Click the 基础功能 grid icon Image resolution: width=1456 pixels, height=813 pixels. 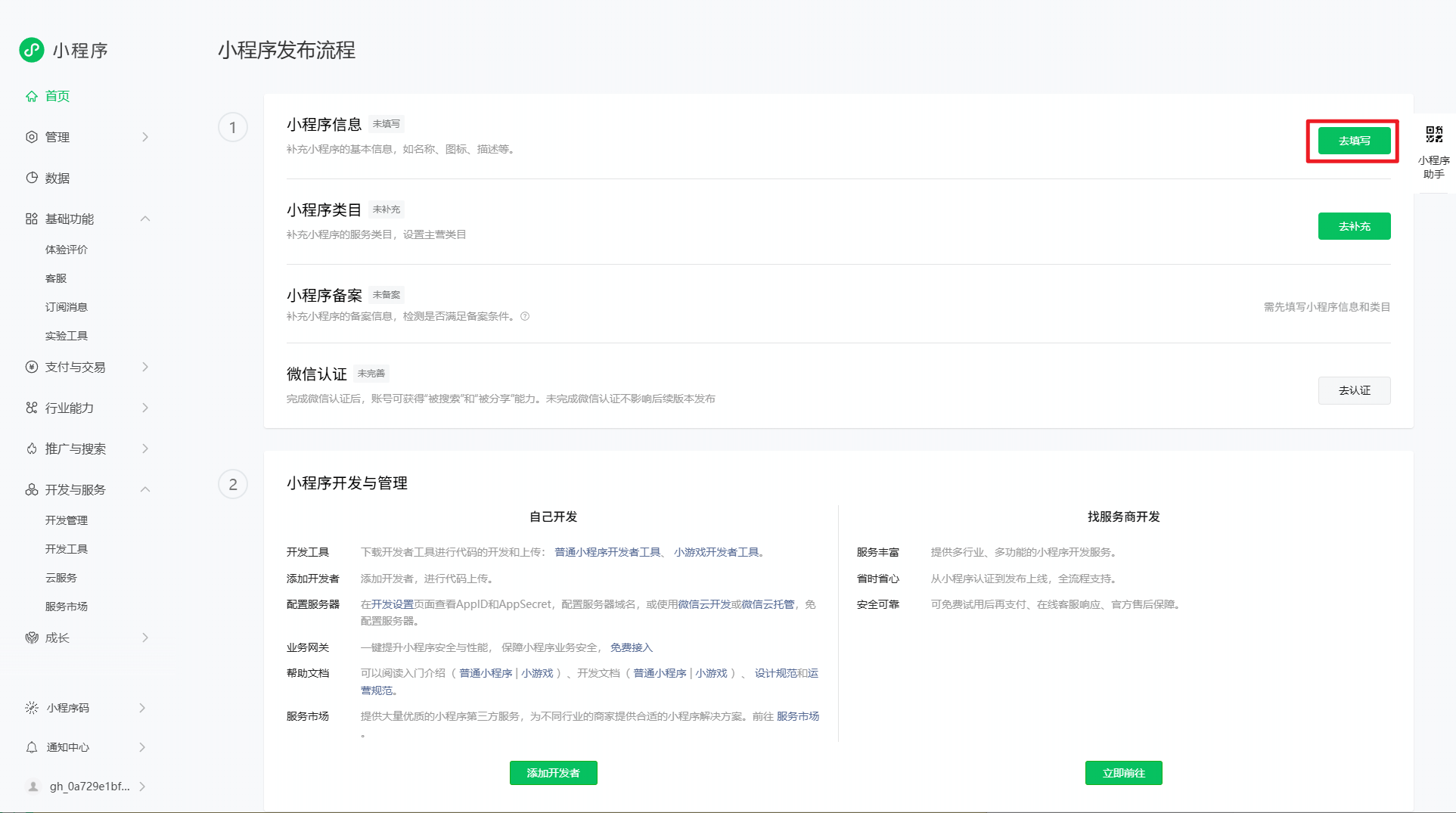[x=32, y=219]
